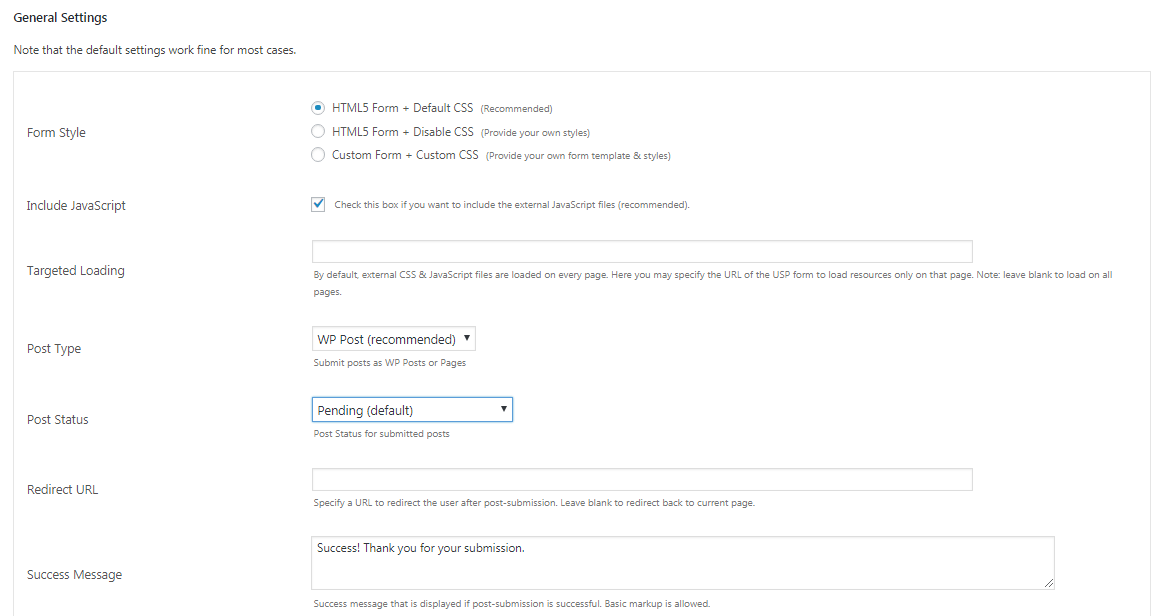Click '(Provide your own form template & styles)' note
Screen dimensions: 1160x616
tap(579, 156)
